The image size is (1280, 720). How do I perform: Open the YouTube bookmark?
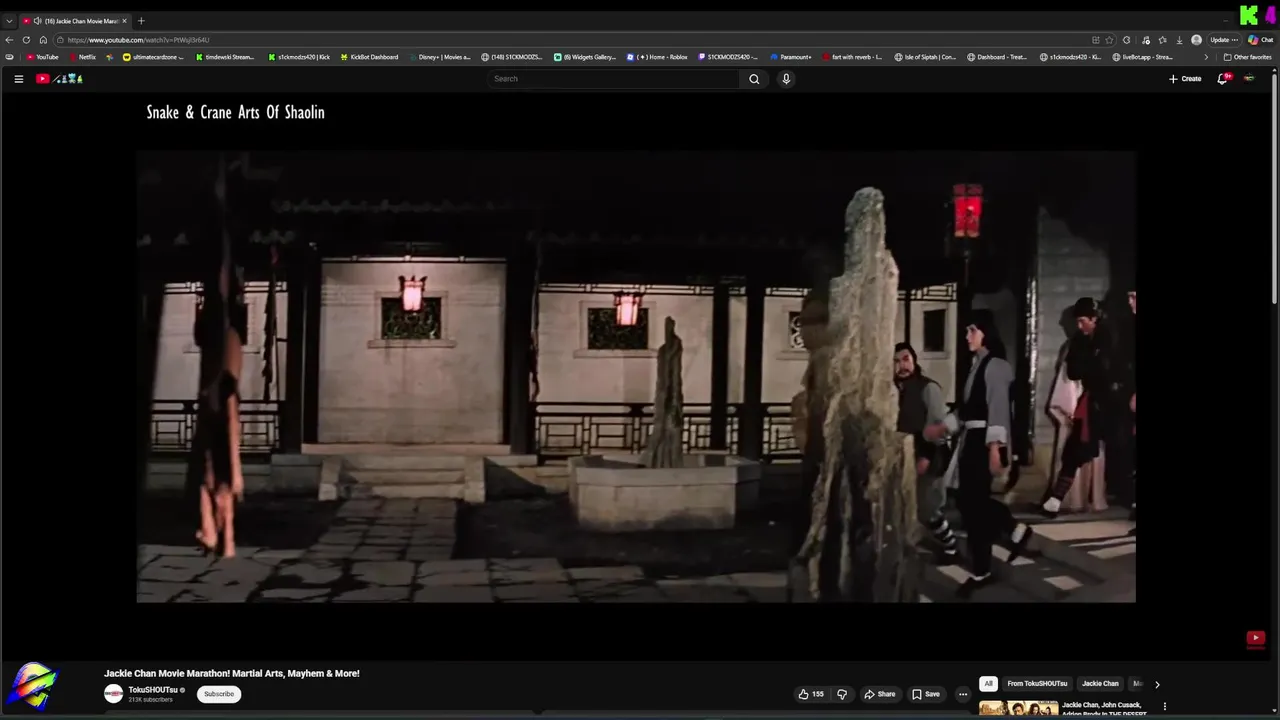pos(43,57)
